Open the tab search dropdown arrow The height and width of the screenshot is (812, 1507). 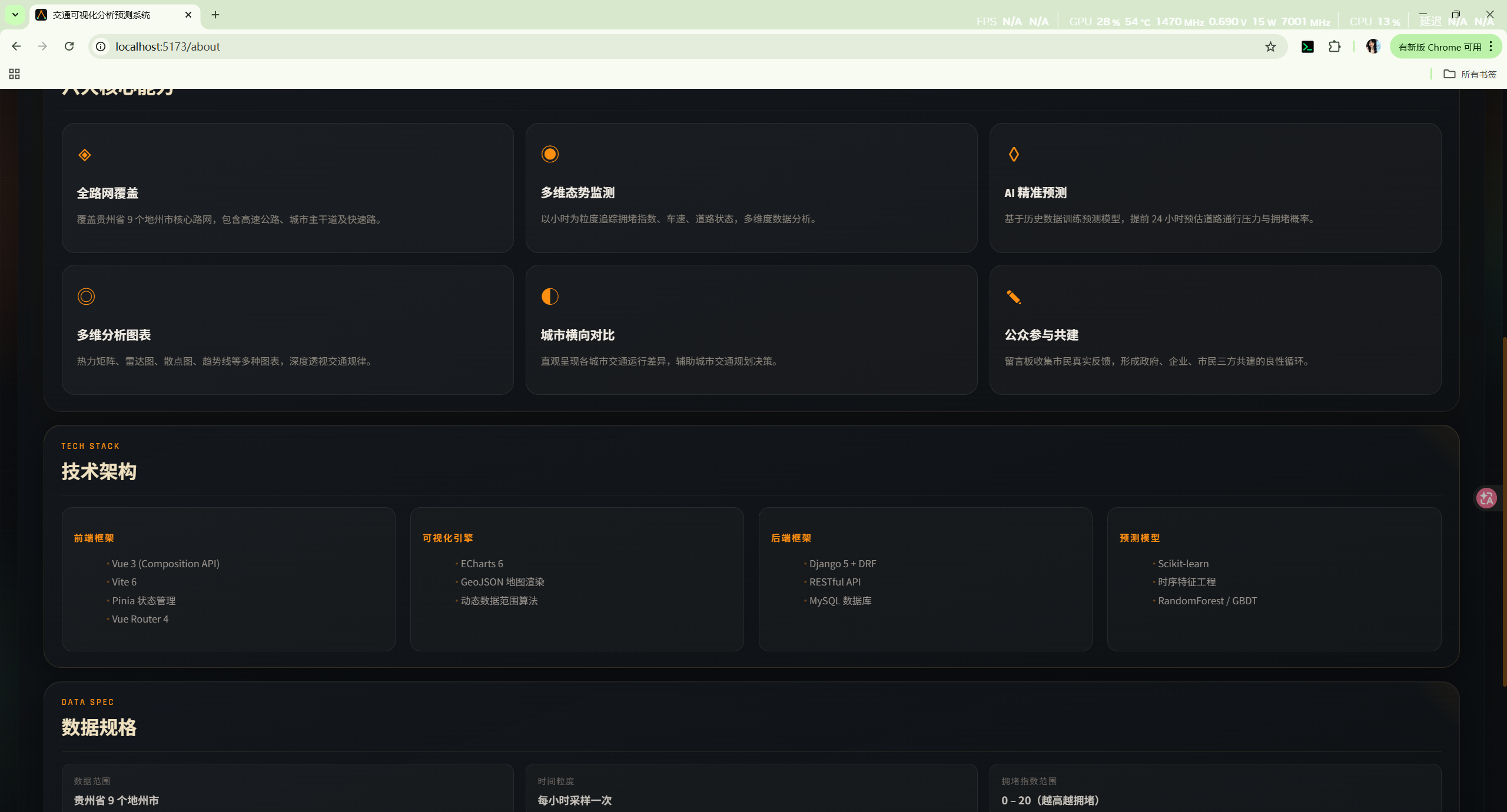[x=15, y=15]
